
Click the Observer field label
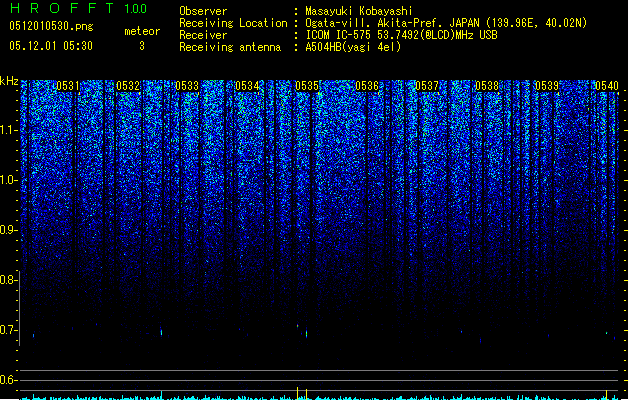(x=203, y=11)
